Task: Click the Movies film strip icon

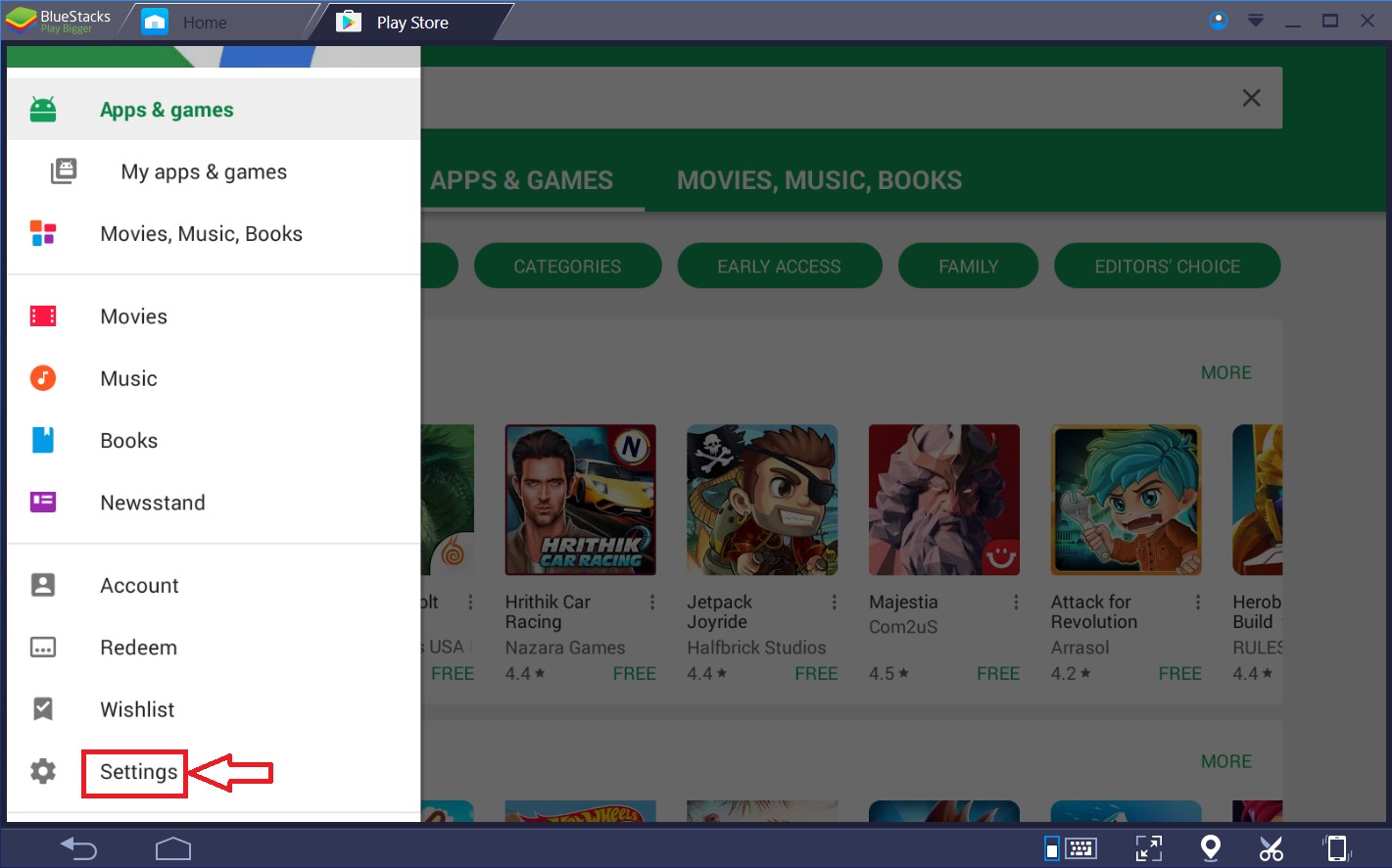Action: [x=43, y=315]
